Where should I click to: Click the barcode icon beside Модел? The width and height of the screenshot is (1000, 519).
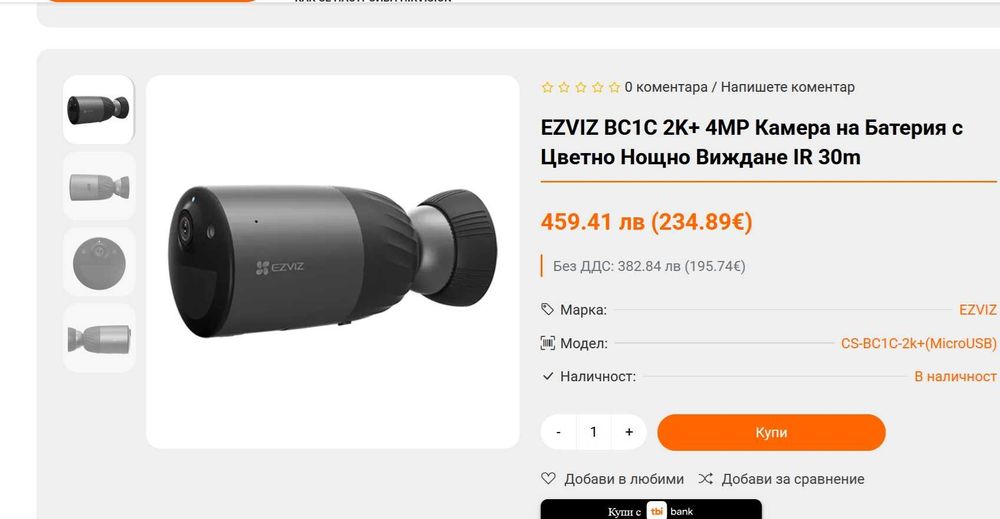pyautogui.click(x=547, y=343)
